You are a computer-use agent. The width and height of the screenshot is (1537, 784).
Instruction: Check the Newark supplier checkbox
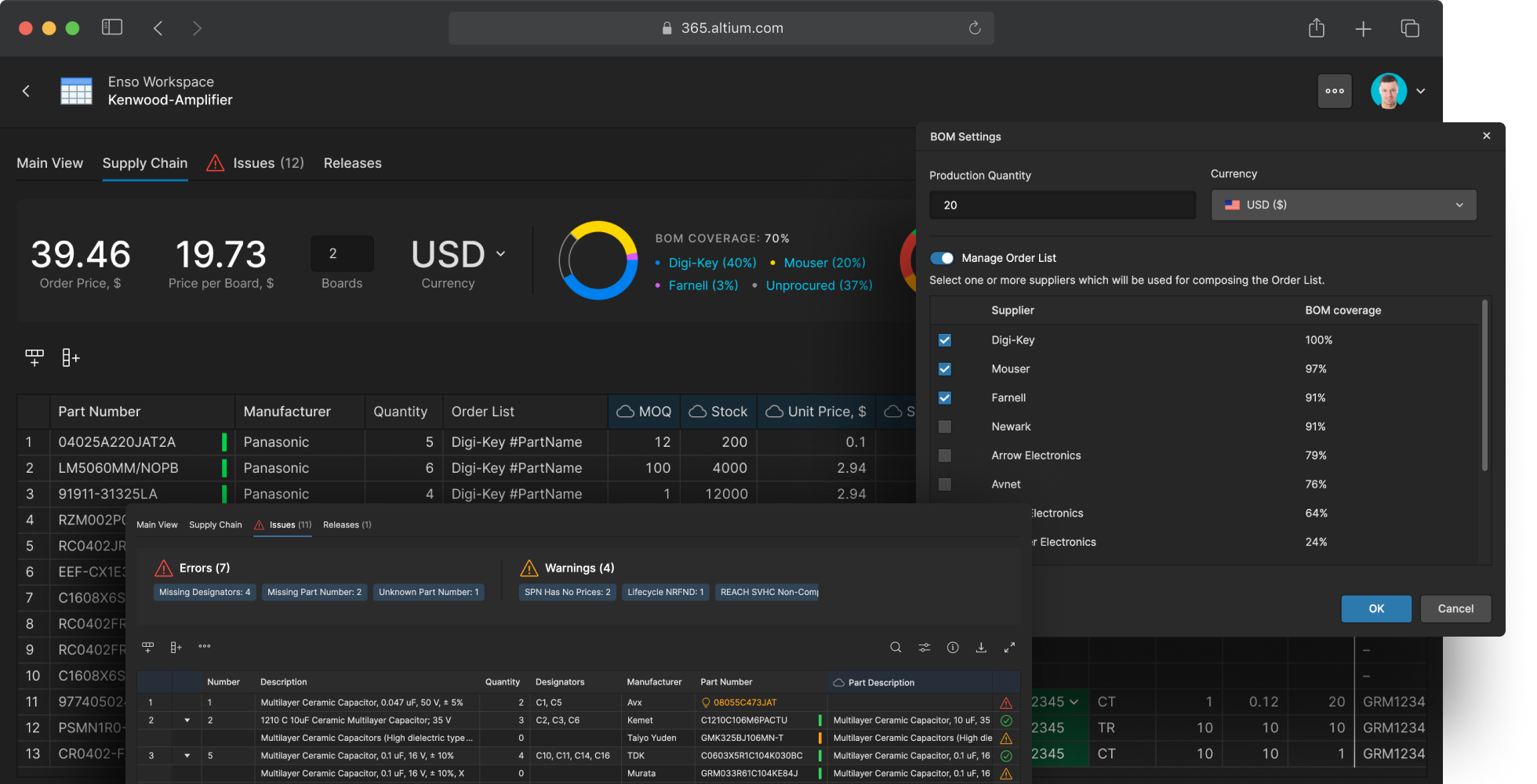pos(945,426)
